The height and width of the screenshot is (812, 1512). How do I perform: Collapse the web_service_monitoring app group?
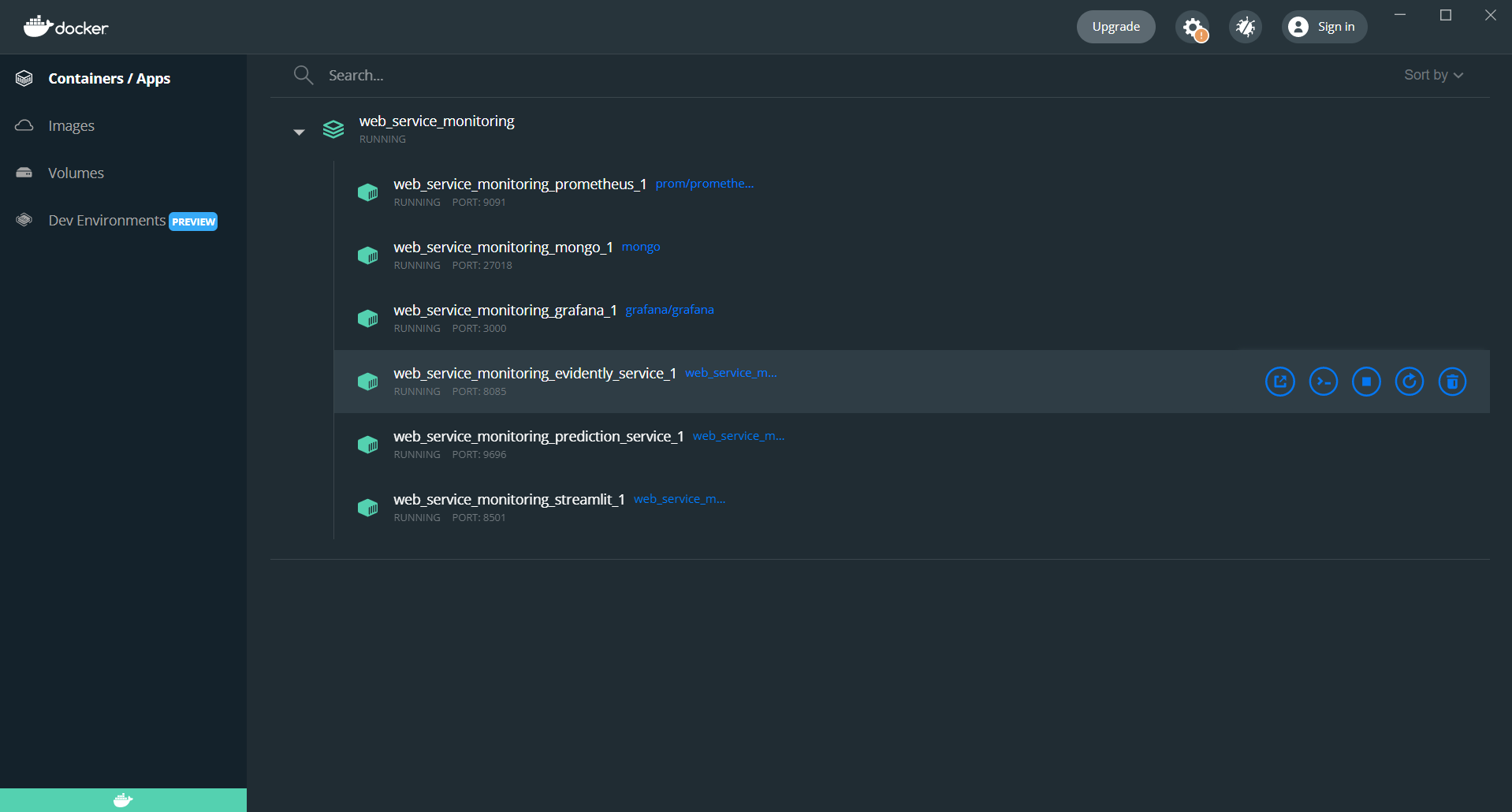pyautogui.click(x=299, y=132)
